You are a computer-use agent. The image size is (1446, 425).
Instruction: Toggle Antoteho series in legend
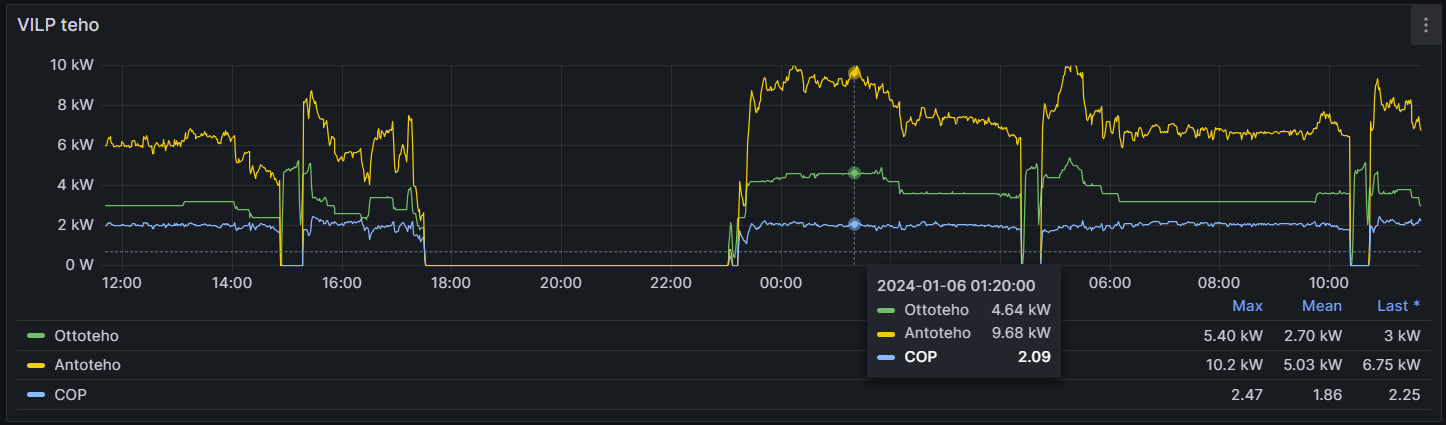click(87, 365)
